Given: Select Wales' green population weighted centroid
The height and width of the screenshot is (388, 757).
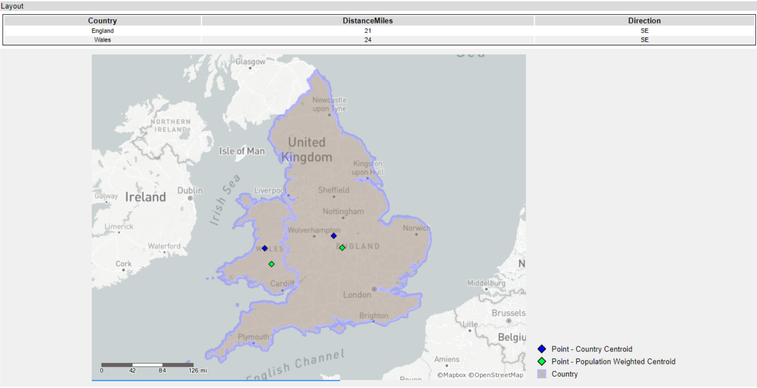Looking at the screenshot, I should pyautogui.click(x=272, y=264).
